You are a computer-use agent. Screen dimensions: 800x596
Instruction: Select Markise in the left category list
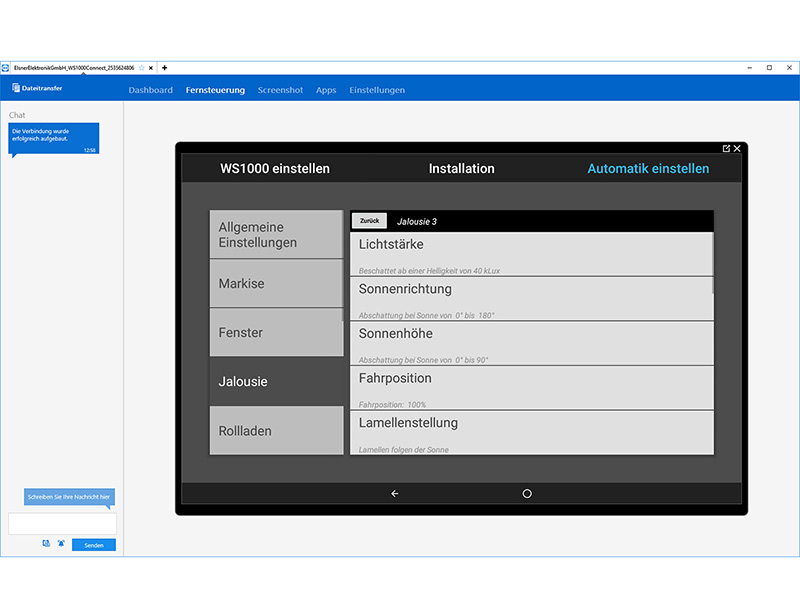tap(276, 284)
